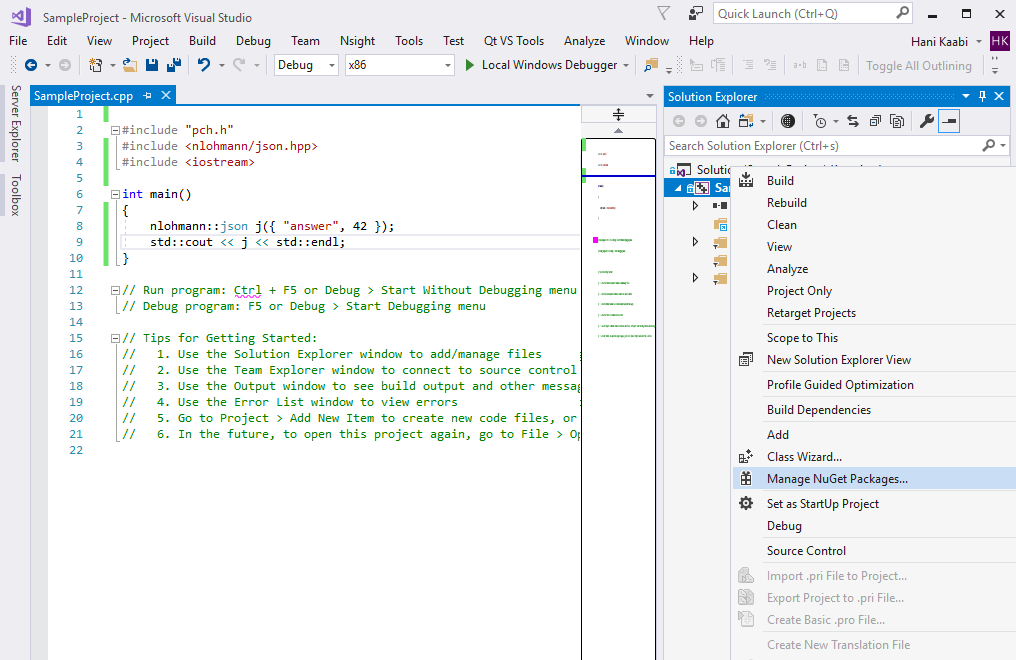Click the notifications flag icon in title bar
The image size is (1016, 660).
(664, 14)
